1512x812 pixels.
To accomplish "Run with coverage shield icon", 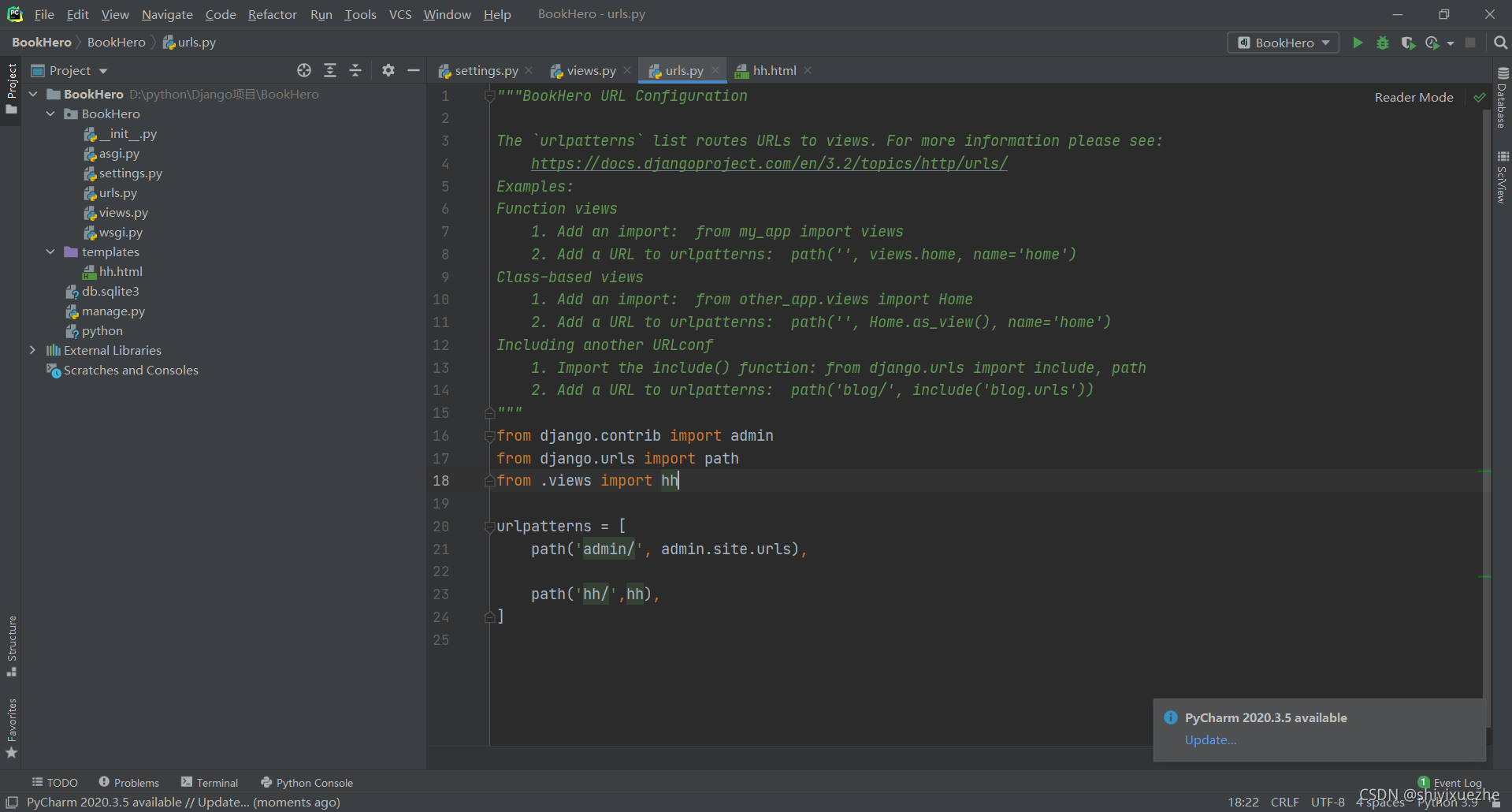I will [1408, 43].
